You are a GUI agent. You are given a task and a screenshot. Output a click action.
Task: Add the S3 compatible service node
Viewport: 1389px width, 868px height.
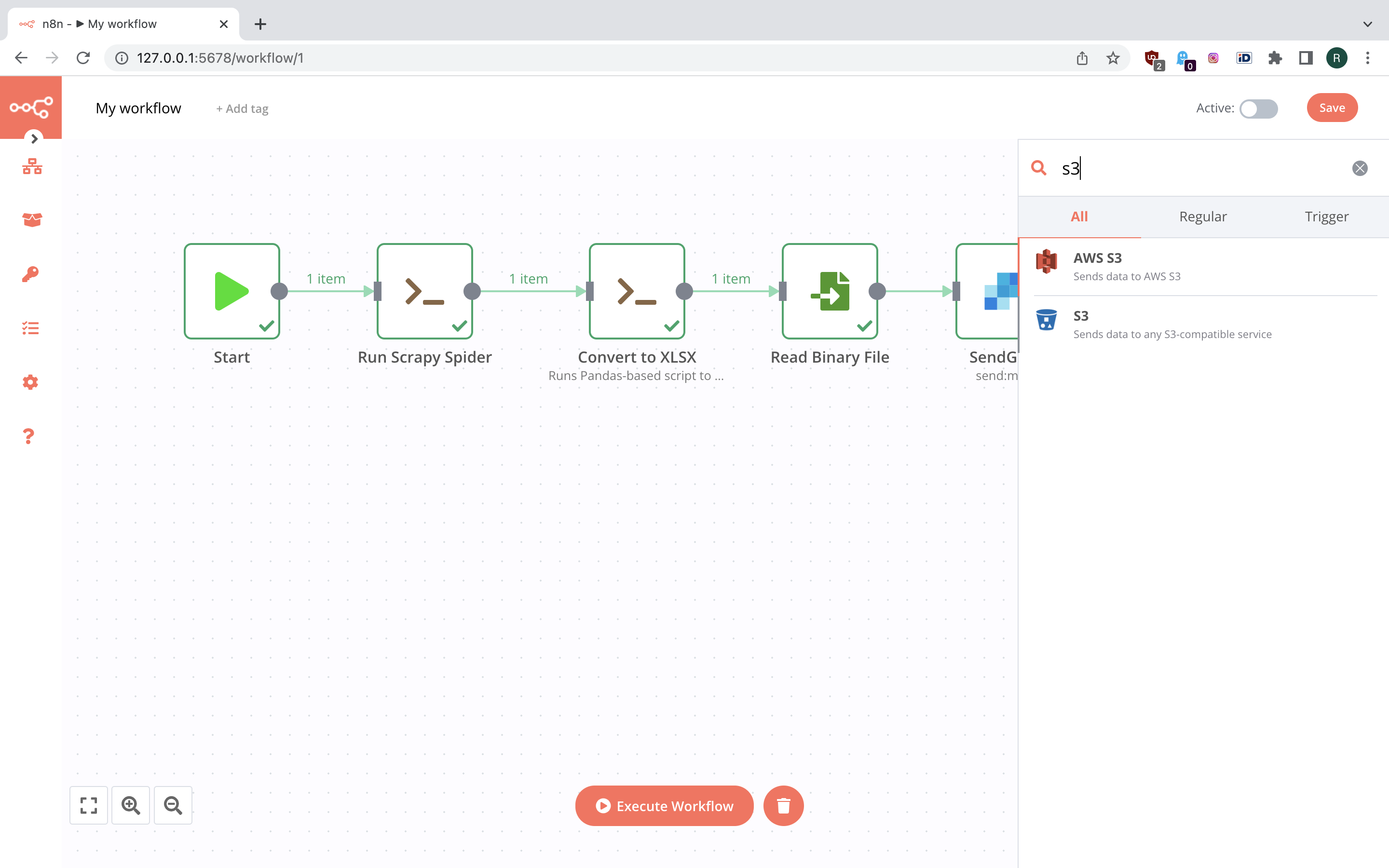[1205, 325]
